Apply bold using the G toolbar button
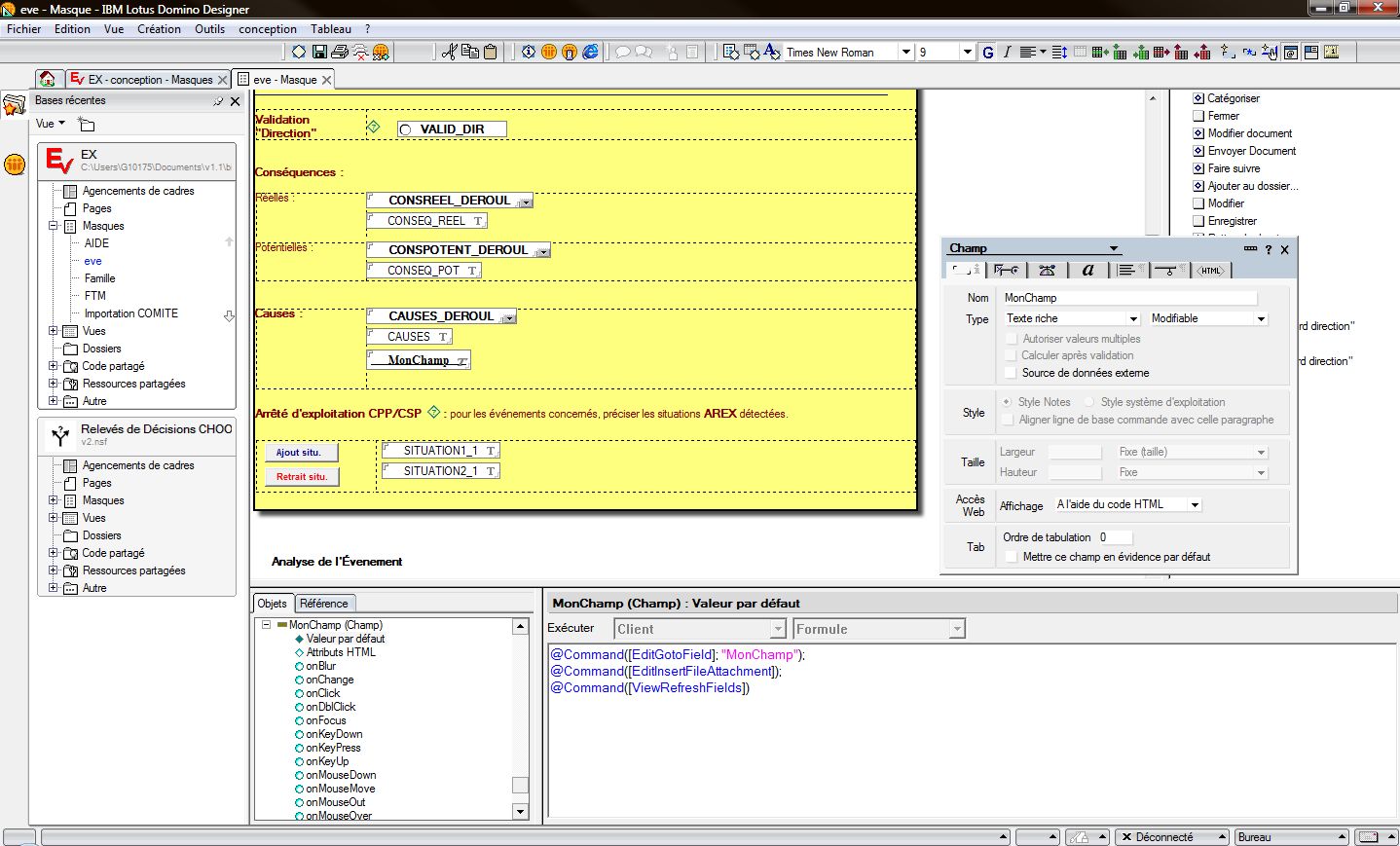 (987, 53)
